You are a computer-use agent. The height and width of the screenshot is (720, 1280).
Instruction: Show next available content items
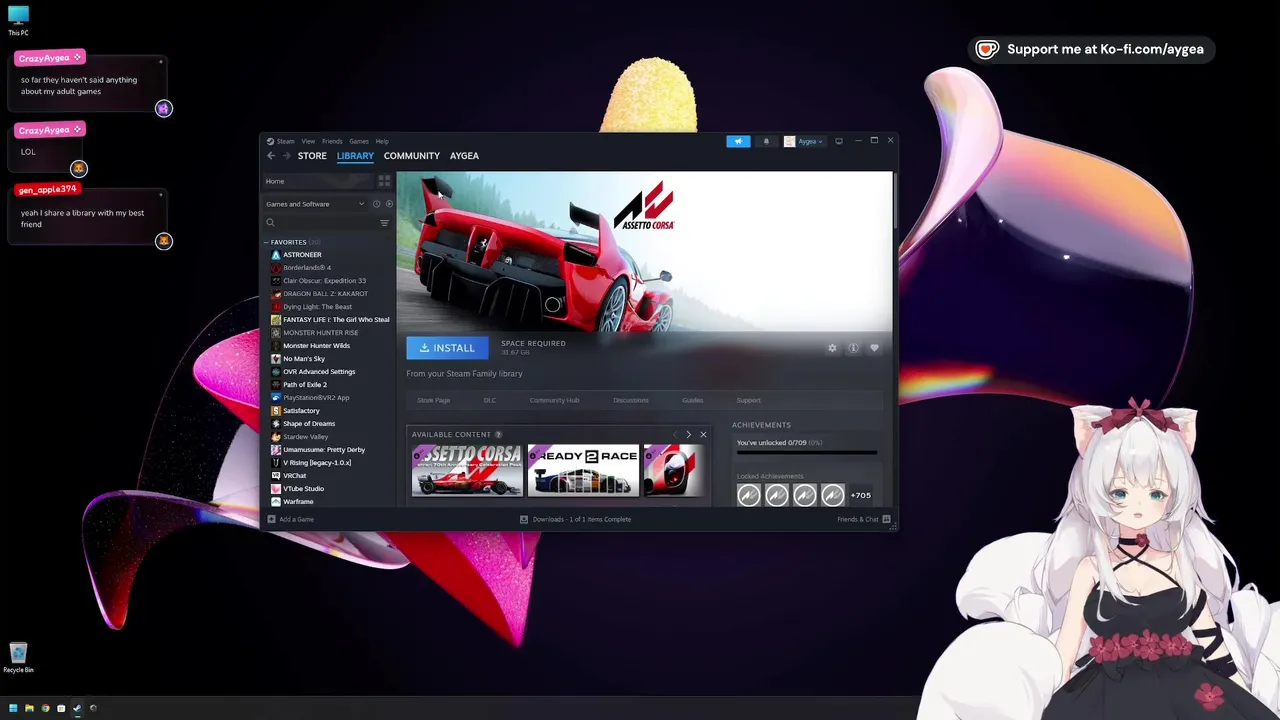click(688, 435)
